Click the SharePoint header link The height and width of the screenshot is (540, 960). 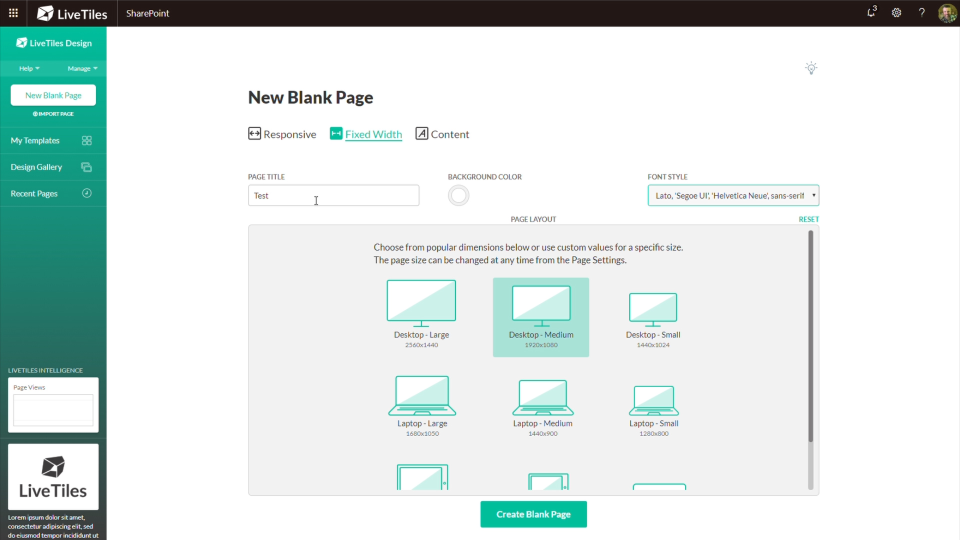(x=148, y=13)
